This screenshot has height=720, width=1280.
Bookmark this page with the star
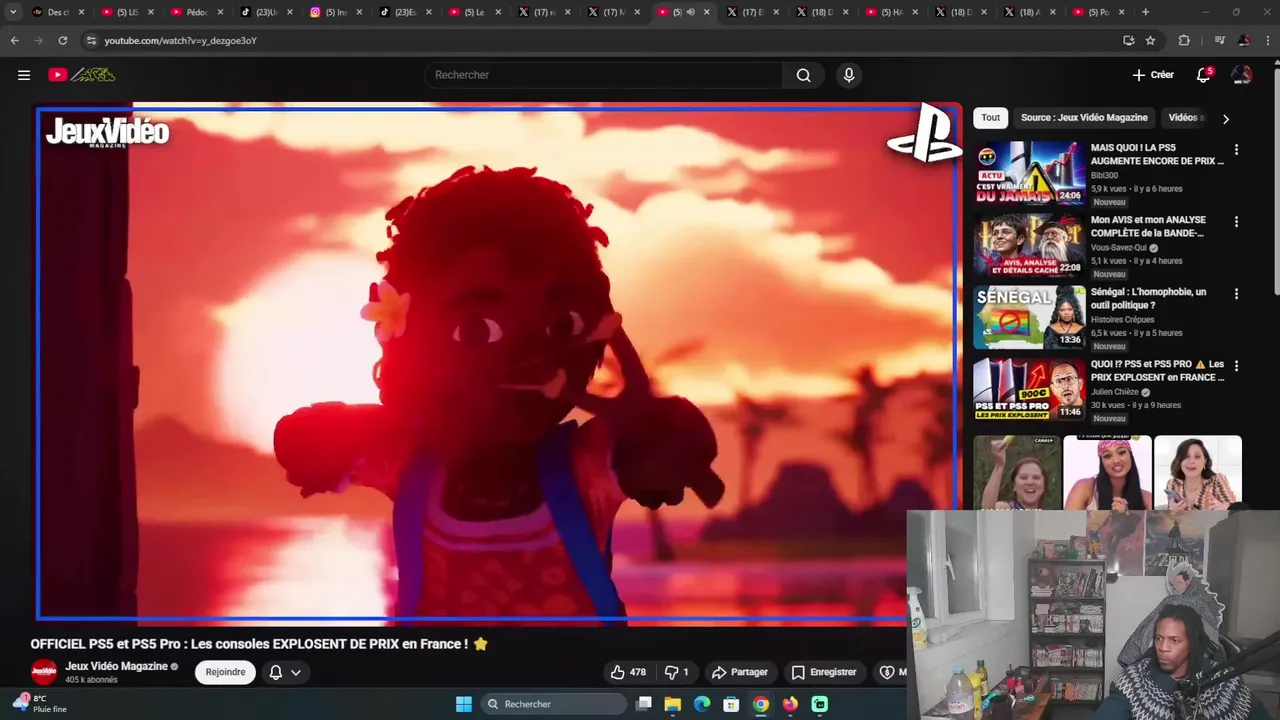tap(1150, 40)
